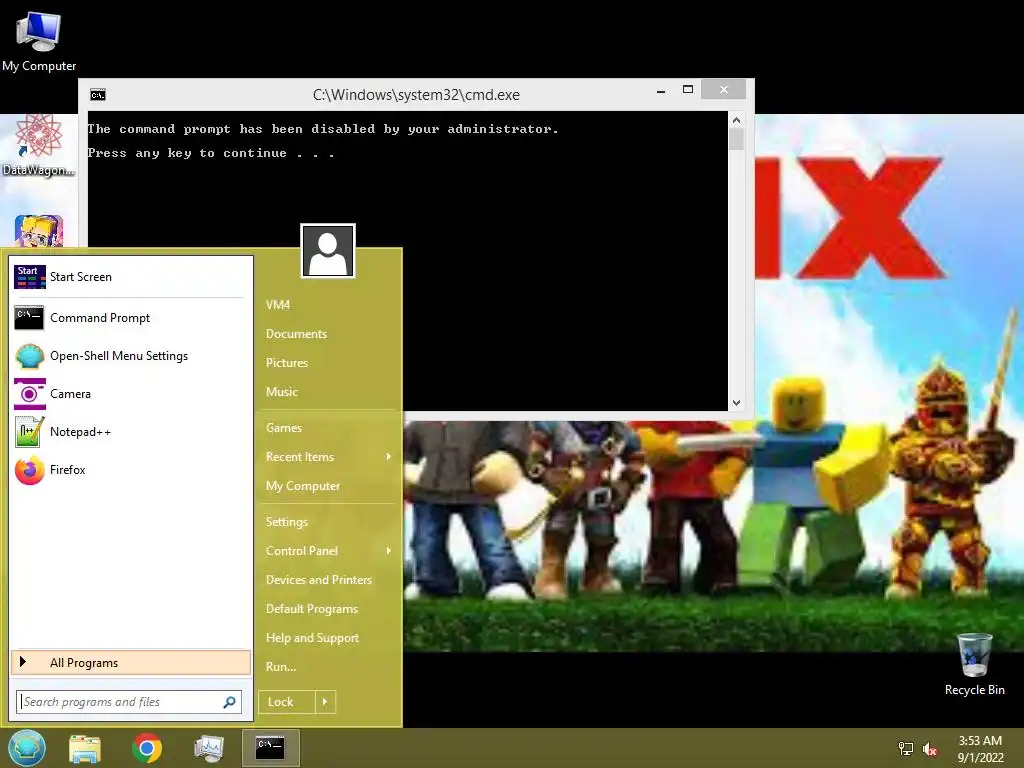Click the cmd window scroll-up arrow
This screenshot has height=768, width=1024.
[737, 120]
